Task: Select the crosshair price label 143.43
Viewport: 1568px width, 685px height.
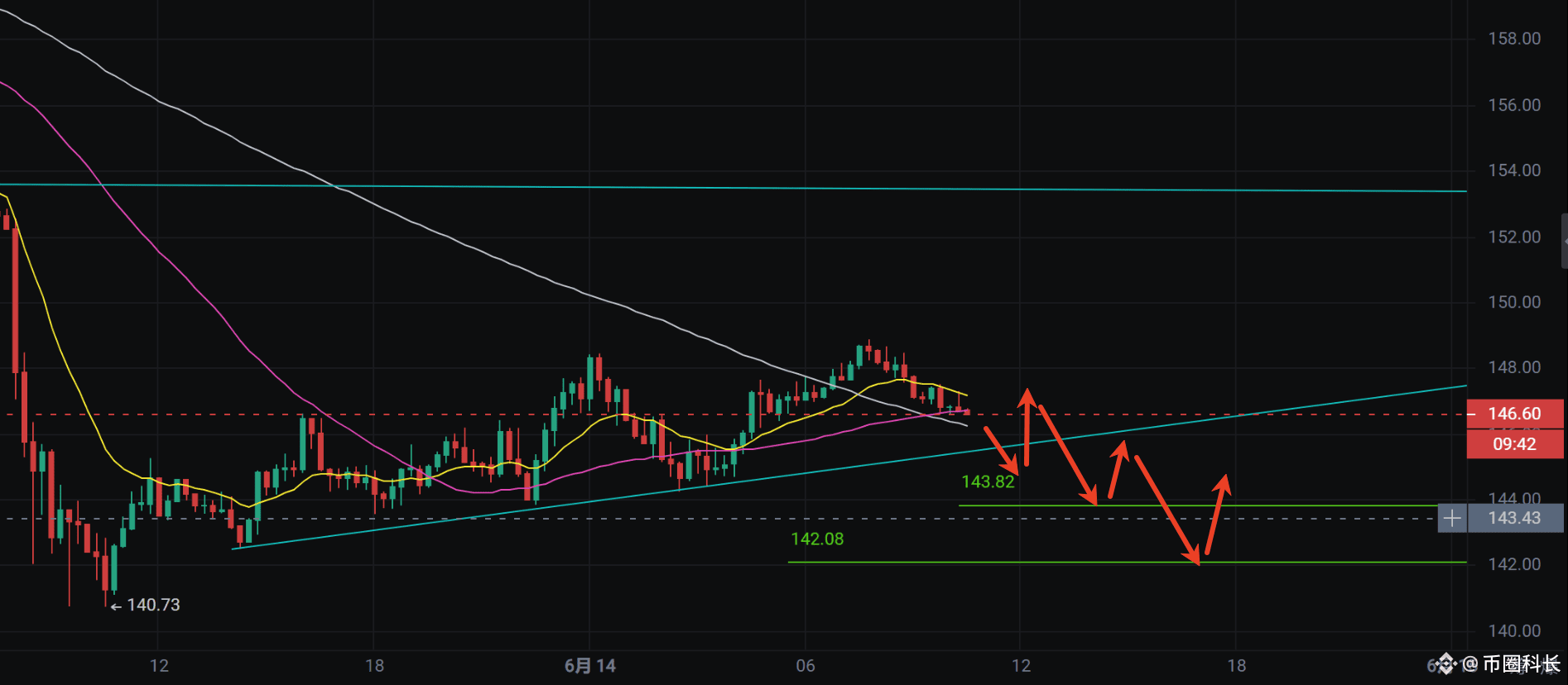Action: [1515, 519]
